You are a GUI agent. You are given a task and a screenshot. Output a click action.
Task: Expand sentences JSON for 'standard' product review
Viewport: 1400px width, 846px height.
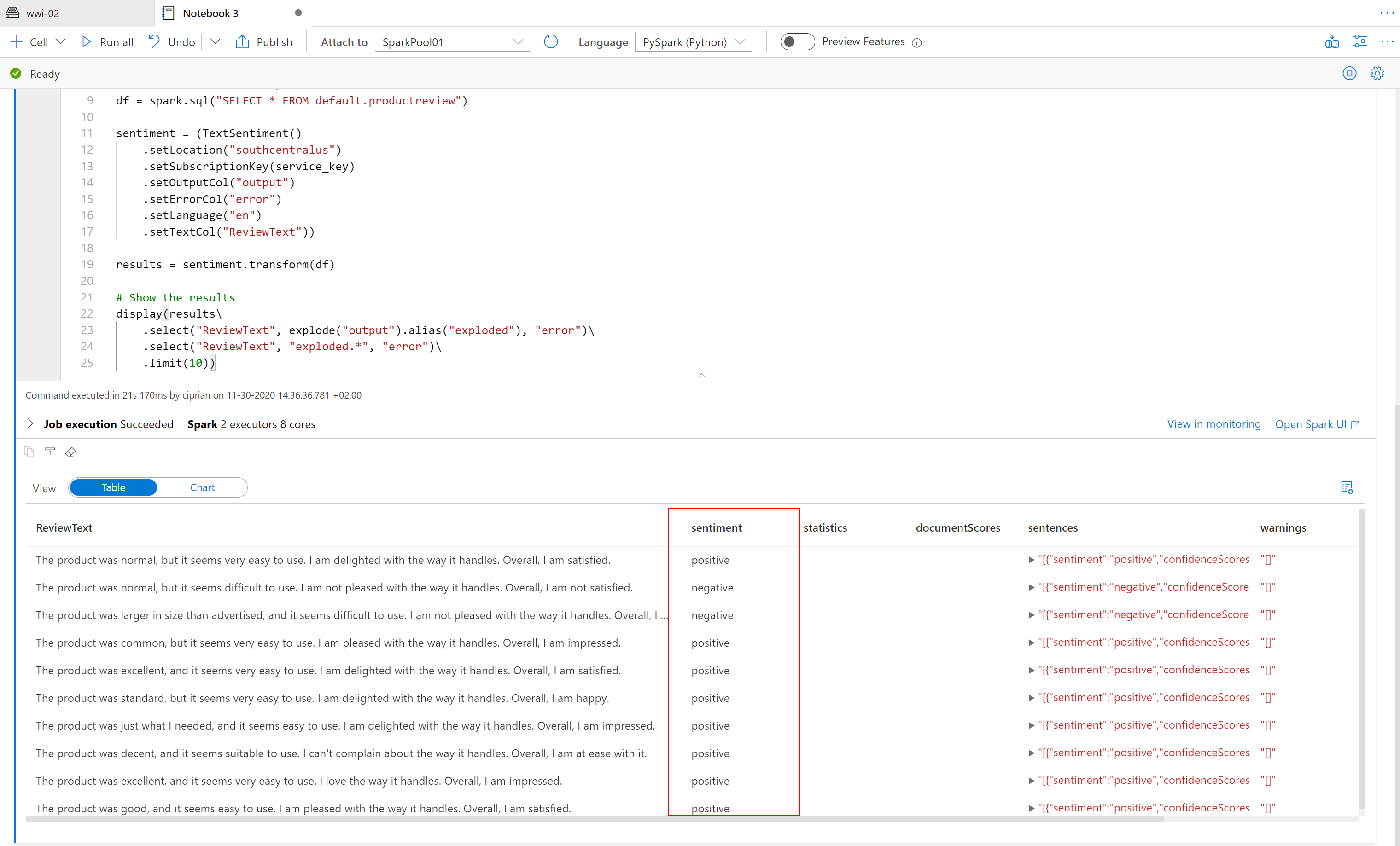pyautogui.click(x=1031, y=698)
